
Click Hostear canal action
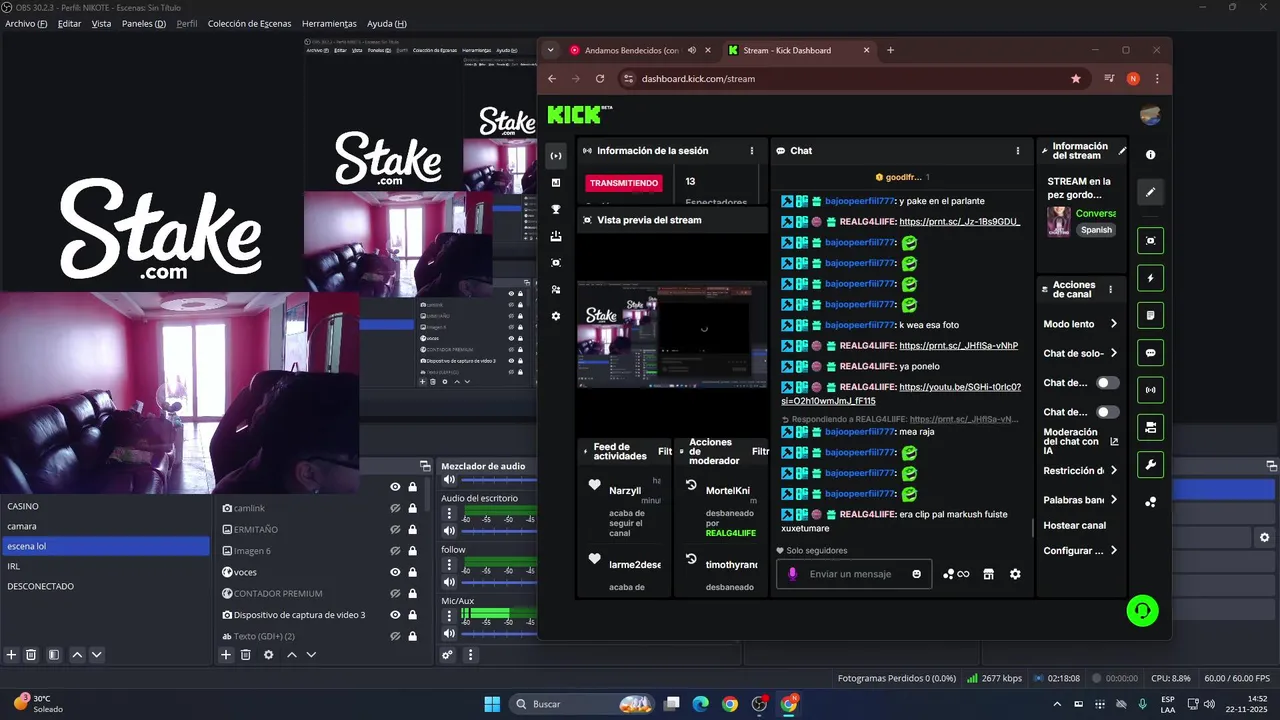(x=1074, y=525)
